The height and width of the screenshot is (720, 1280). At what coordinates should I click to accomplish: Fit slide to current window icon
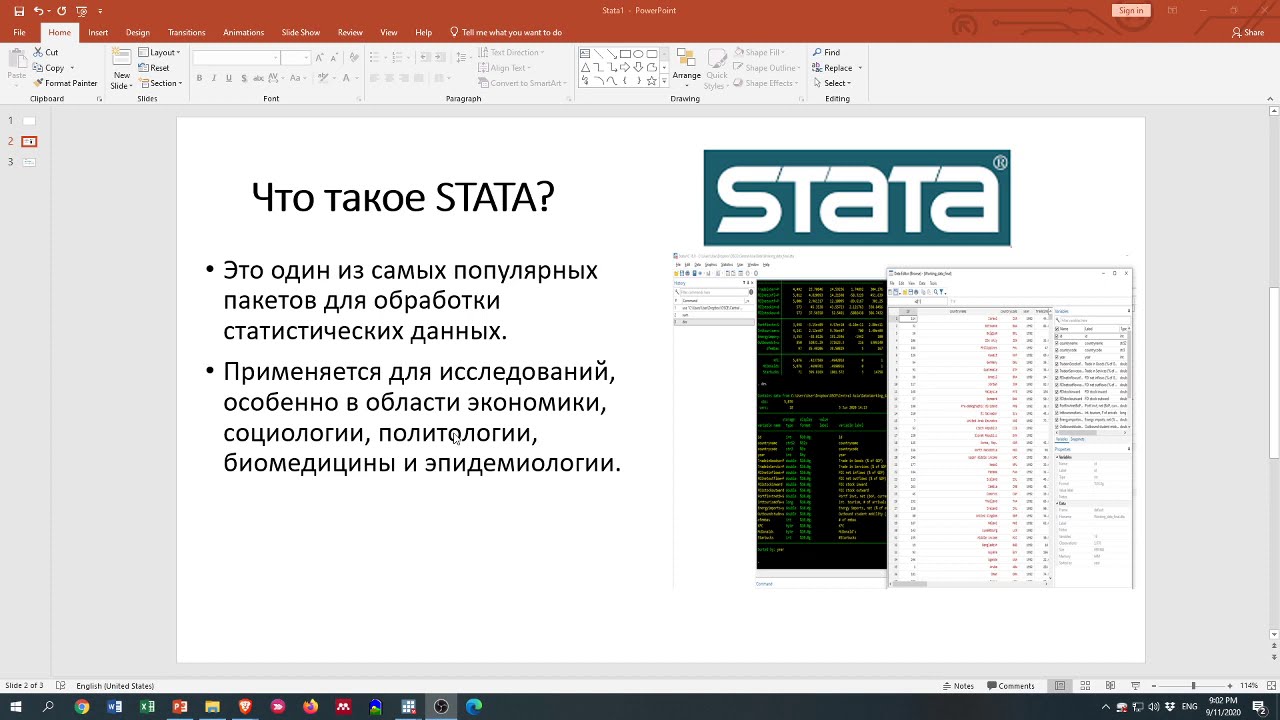(1271, 686)
